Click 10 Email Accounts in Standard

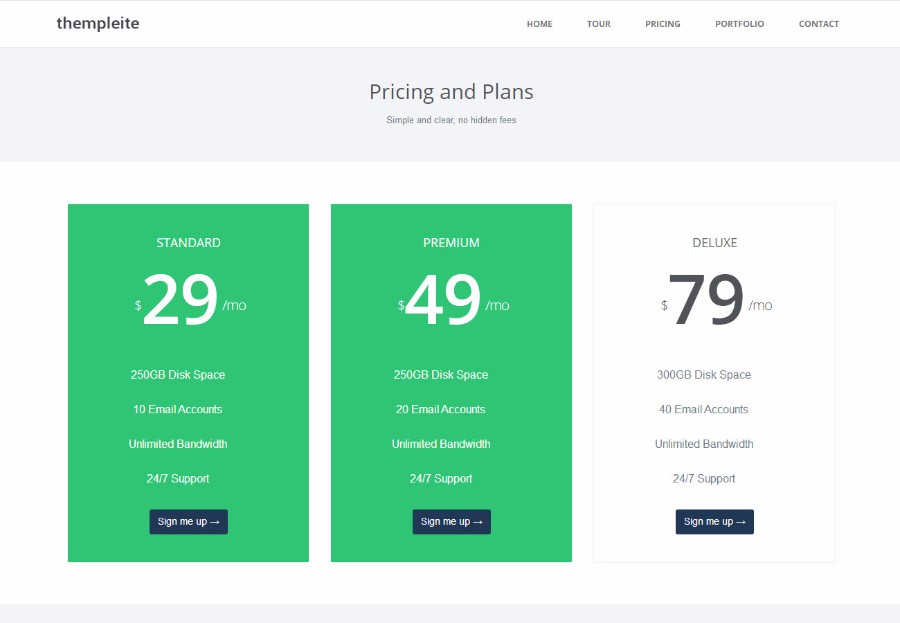tap(177, 409)
